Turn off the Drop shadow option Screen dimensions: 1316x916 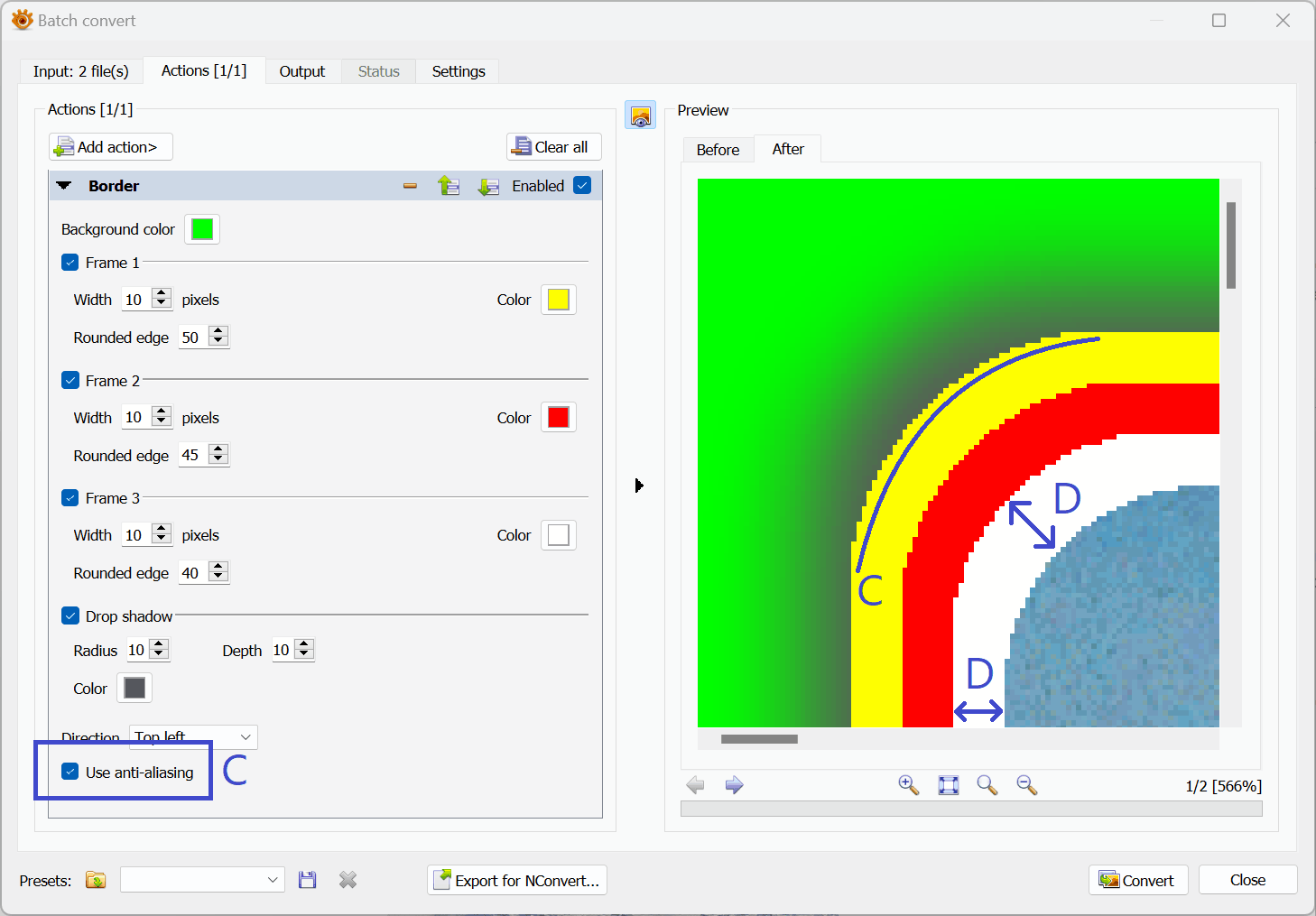(x=70, y=615)
